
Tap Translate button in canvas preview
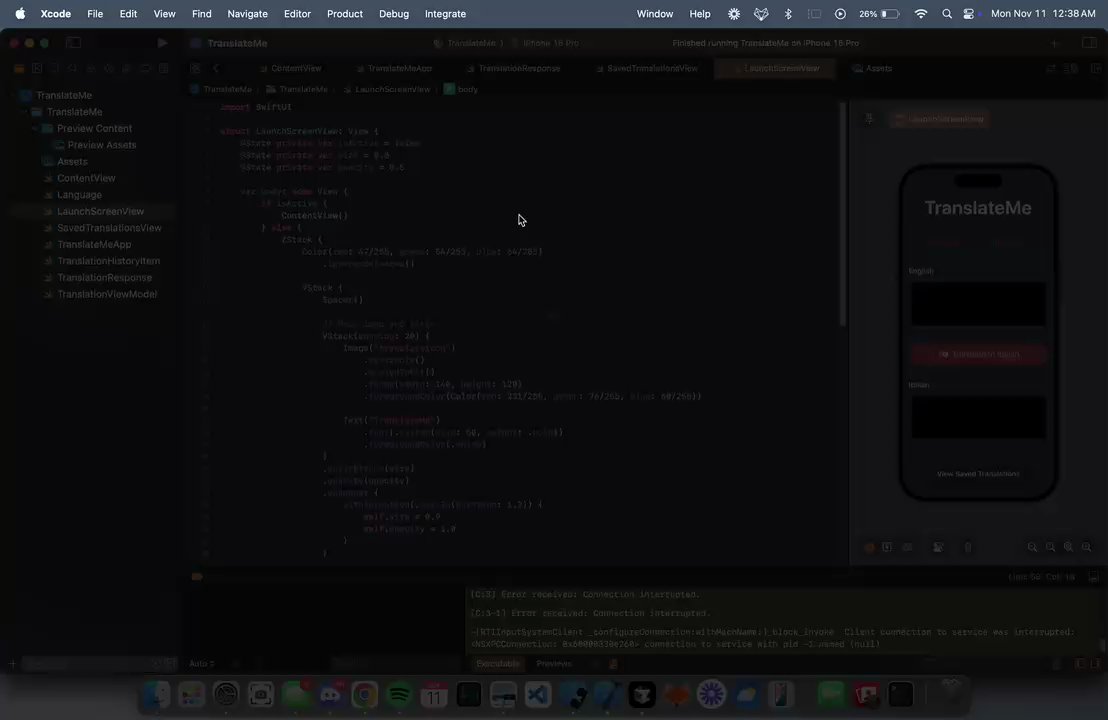(979, 355)
